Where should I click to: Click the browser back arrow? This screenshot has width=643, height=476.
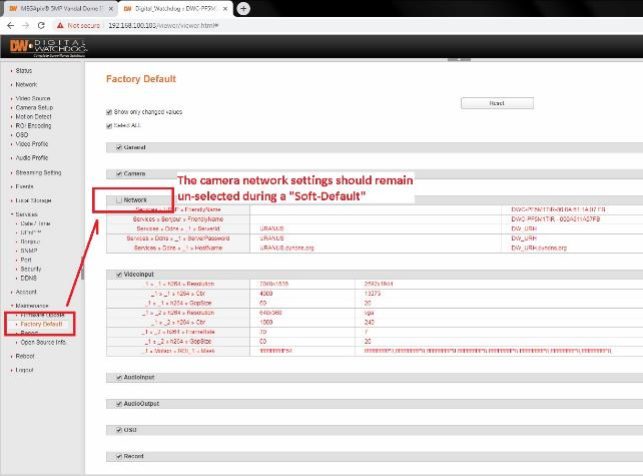coord(10,24)
